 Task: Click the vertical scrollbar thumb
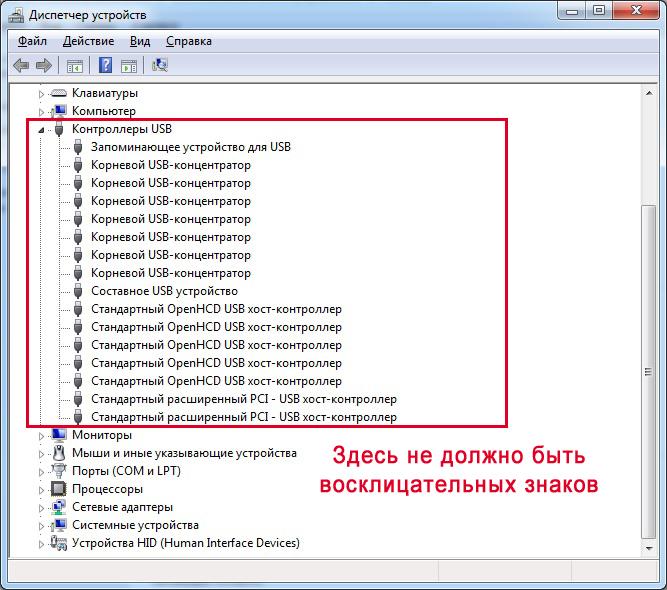[649, 372]
